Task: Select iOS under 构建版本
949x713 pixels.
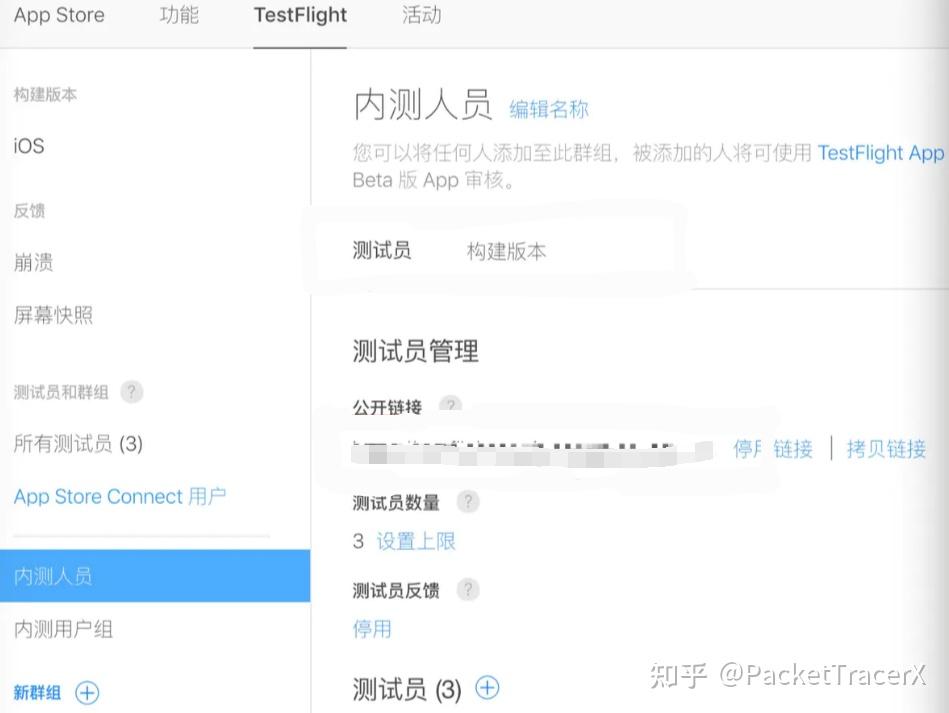Action: (x=29, y=146)
